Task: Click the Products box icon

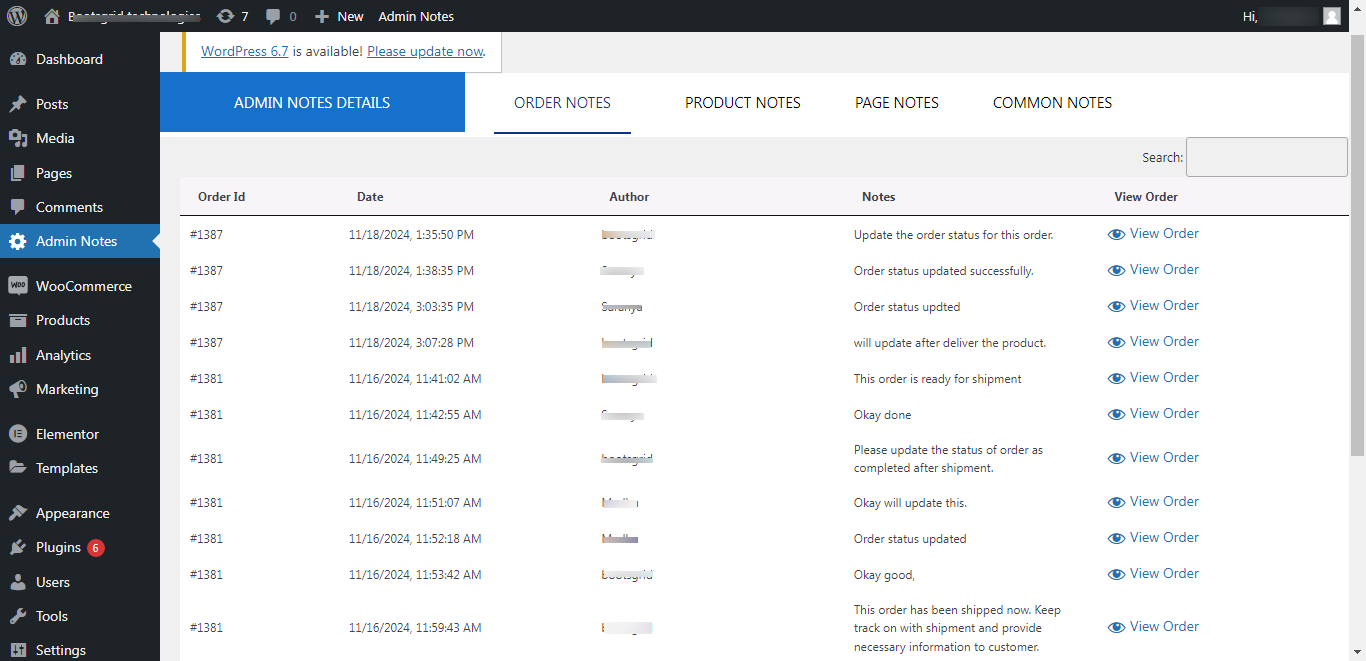Action: (18, 320)
